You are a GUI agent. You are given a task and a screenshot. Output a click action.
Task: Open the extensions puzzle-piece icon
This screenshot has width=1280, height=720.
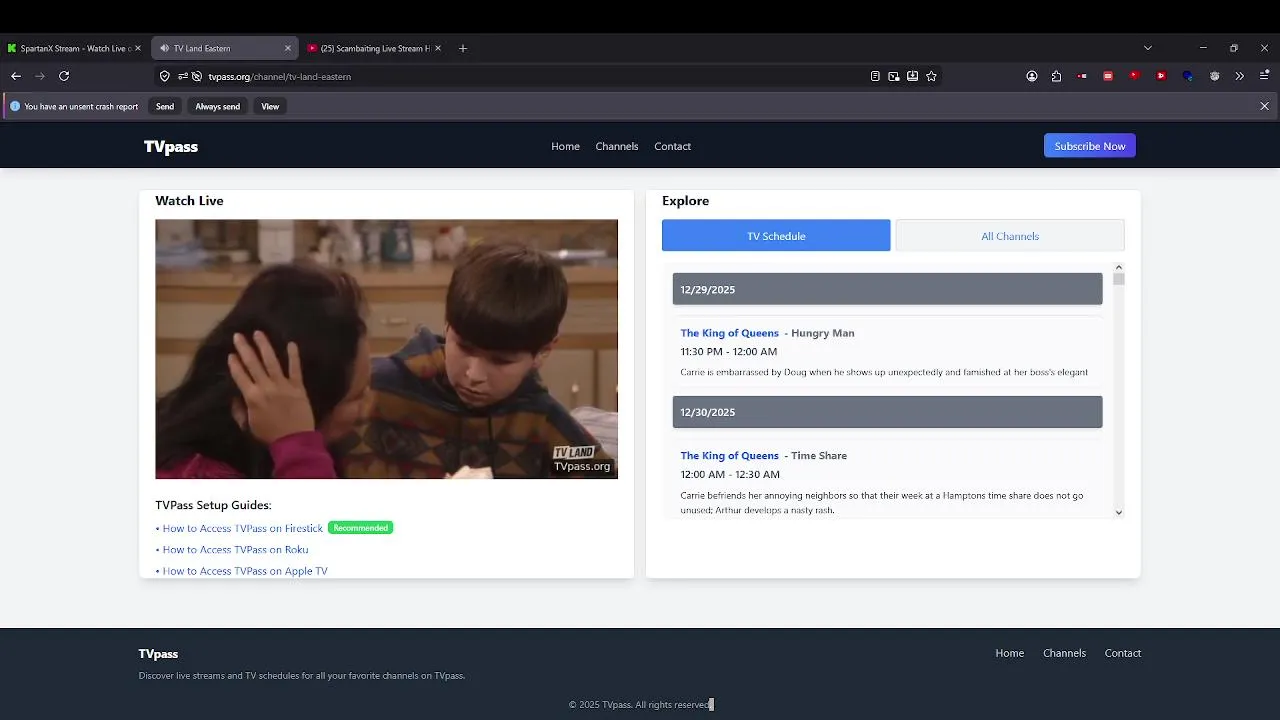[1057, 76]
